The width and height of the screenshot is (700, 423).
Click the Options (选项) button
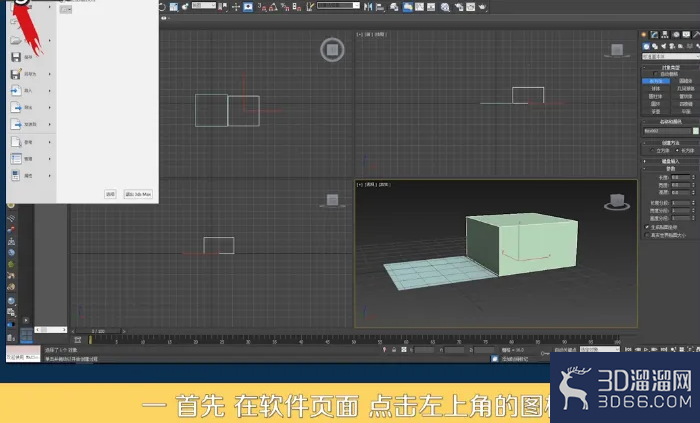tap(110, 194)
